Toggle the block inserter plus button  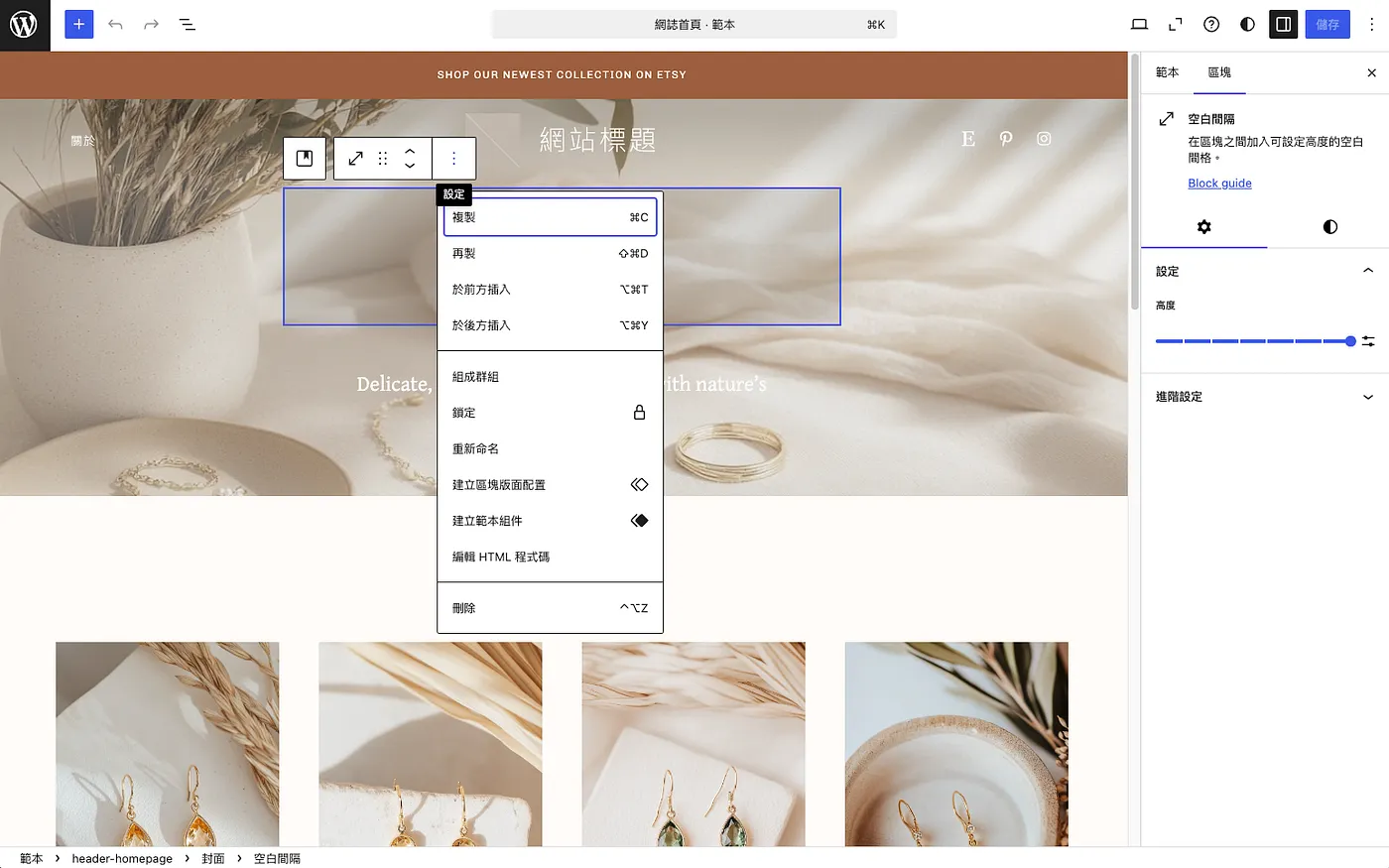pos(79,25)
